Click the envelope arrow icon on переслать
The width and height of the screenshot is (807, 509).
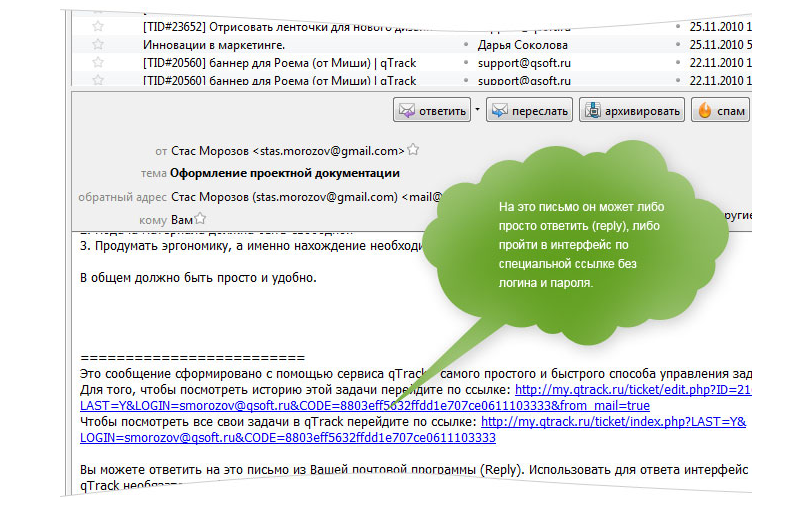coord(500,110)
